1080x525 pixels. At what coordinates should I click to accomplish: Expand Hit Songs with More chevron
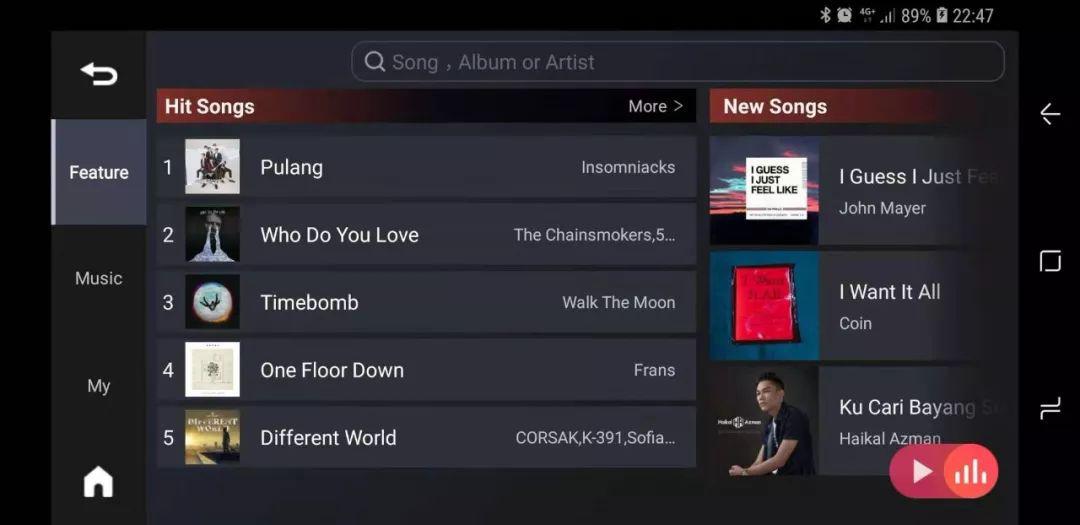655,106
